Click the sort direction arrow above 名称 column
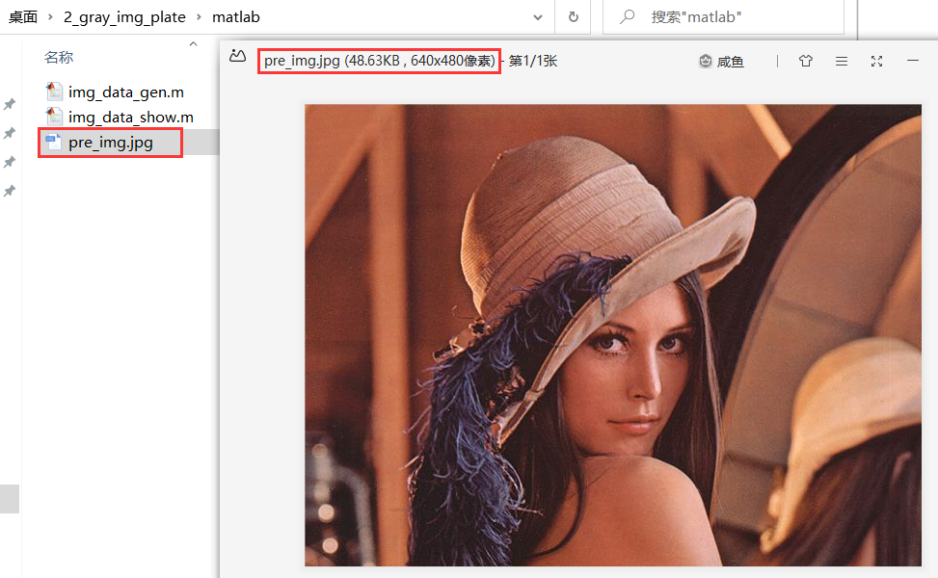Viewport: 938px width, 578px height. 193,44
